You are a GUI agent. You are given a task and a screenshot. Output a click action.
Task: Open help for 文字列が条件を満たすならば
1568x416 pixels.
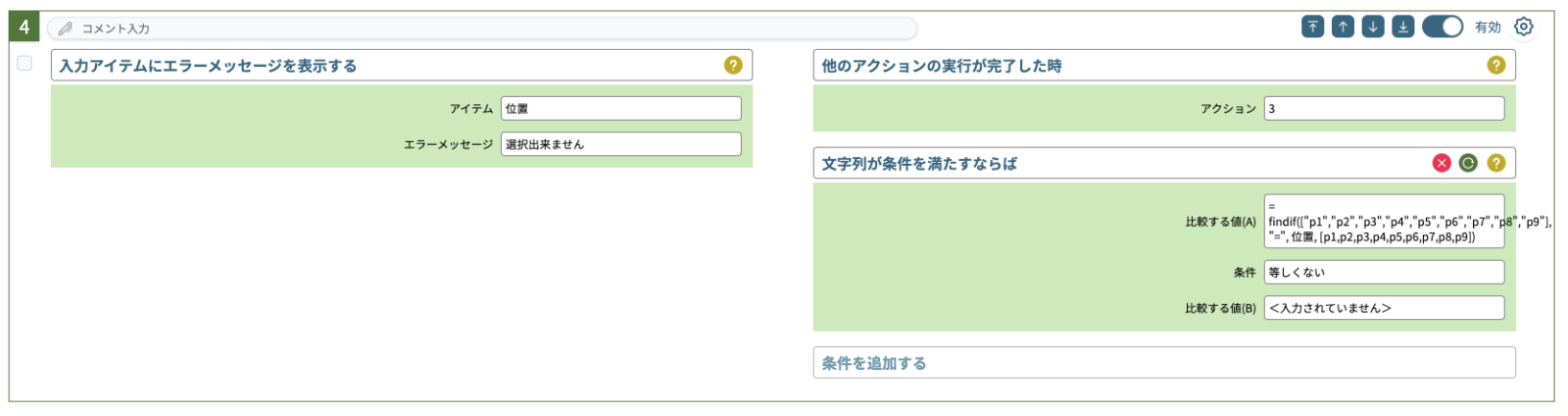(1495, 163)
